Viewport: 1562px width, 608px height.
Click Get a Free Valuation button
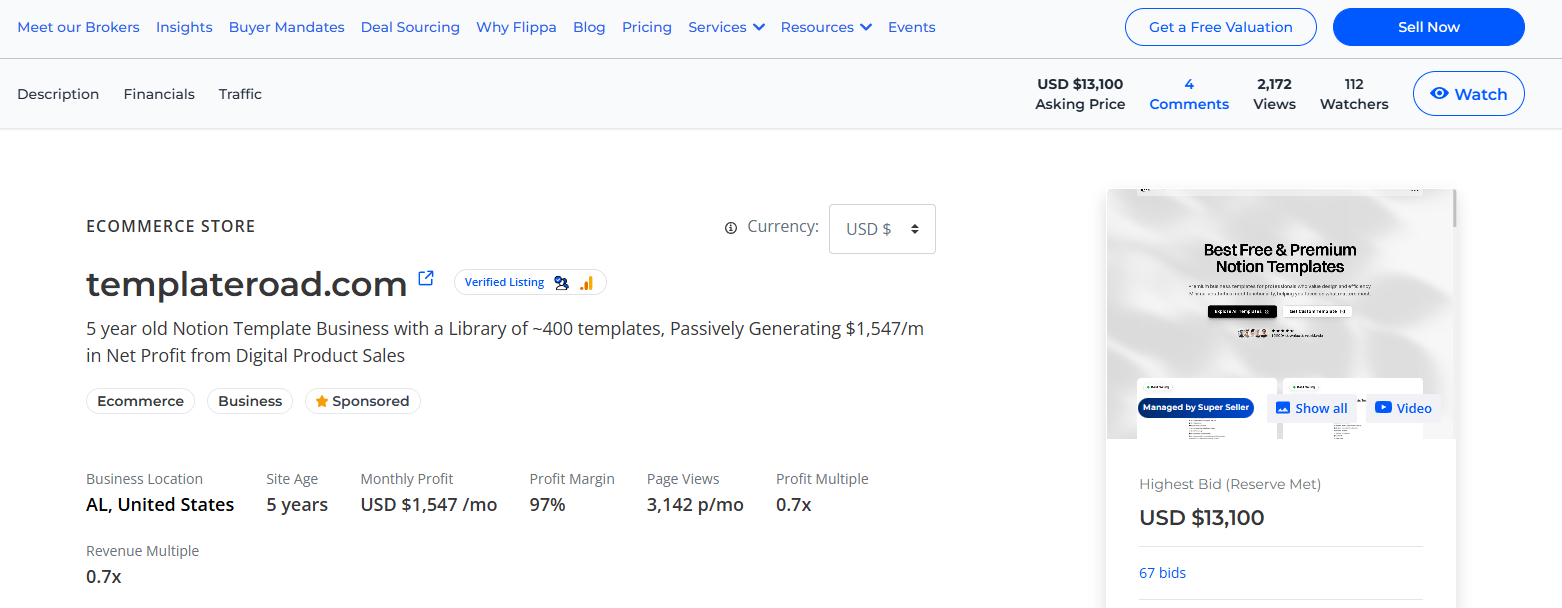1220,27
